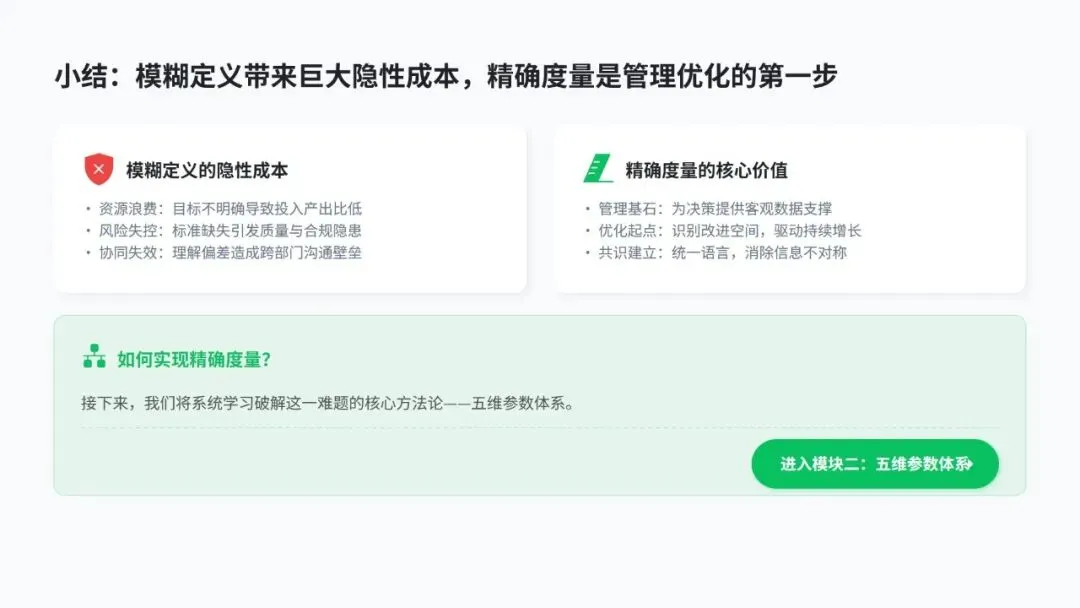
Task: Click the dashed divider in green panel
Action: pyautogui.click(x=400, y=428)
